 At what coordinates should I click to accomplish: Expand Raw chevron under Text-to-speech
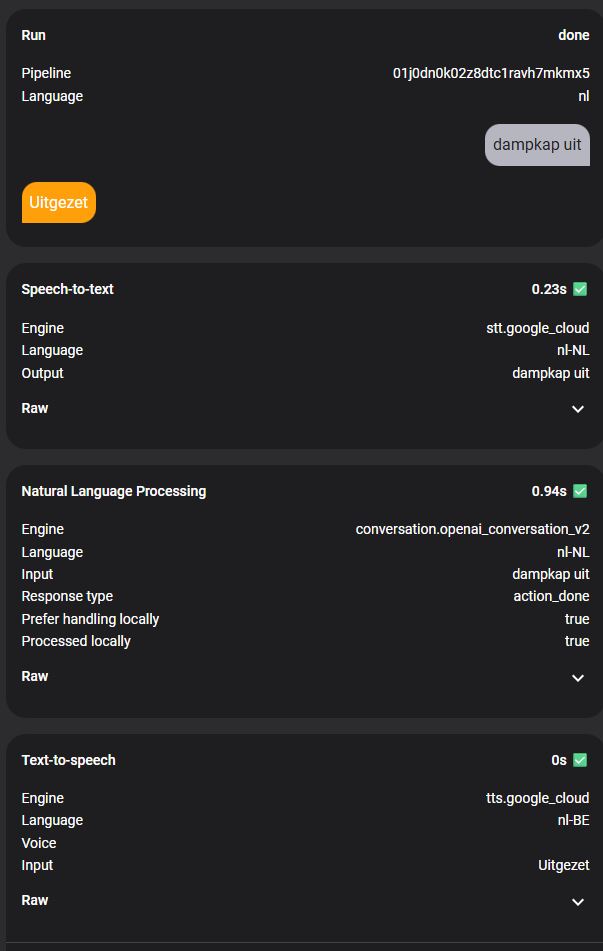[x=577, y=901]
